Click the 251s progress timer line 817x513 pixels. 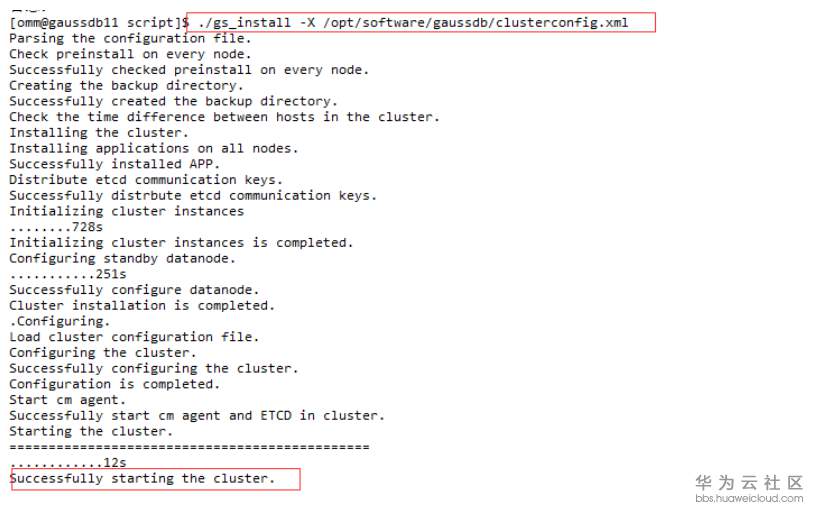[68, 274]
